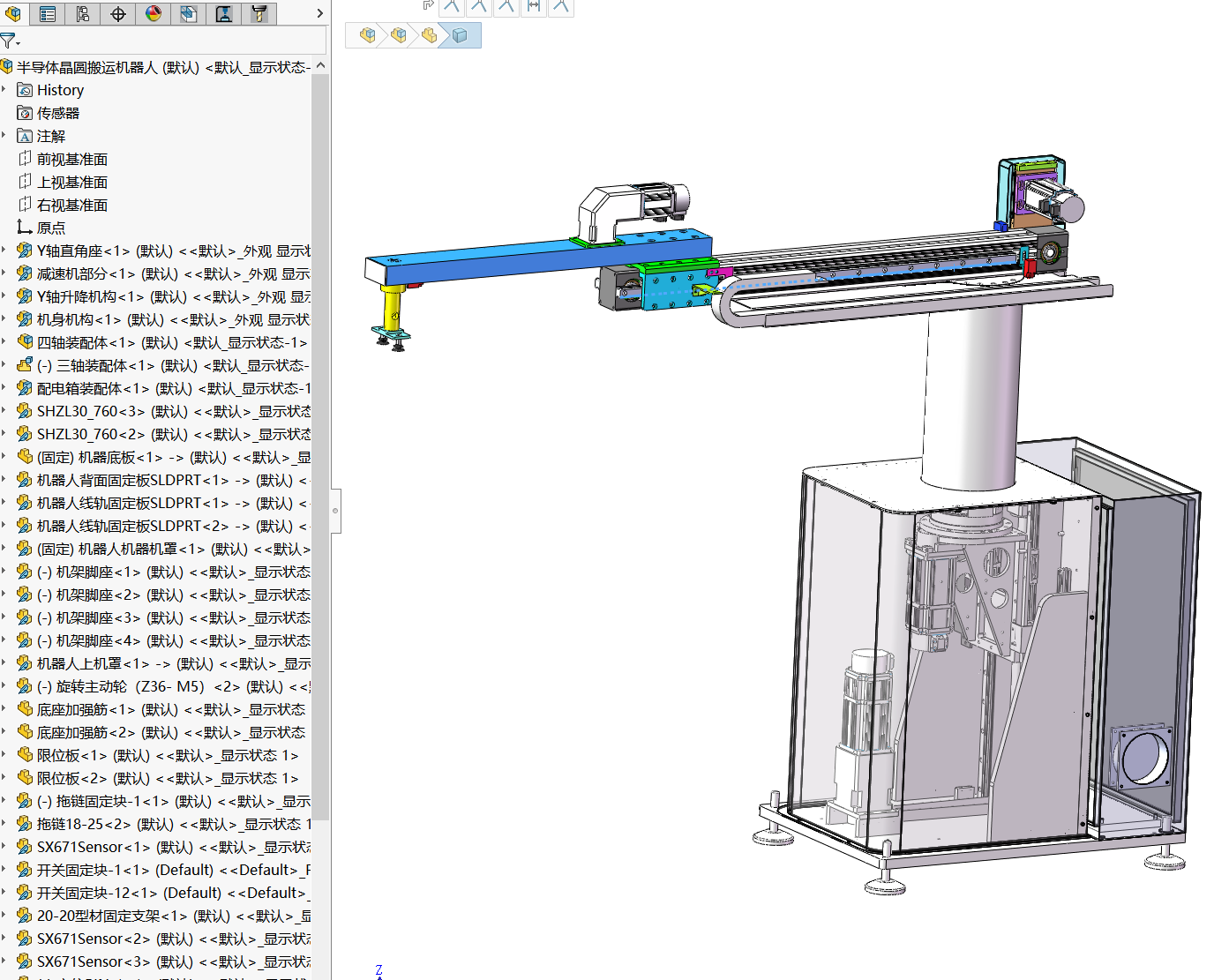Select the 底座加强筋<2> component

coord(171,732)
